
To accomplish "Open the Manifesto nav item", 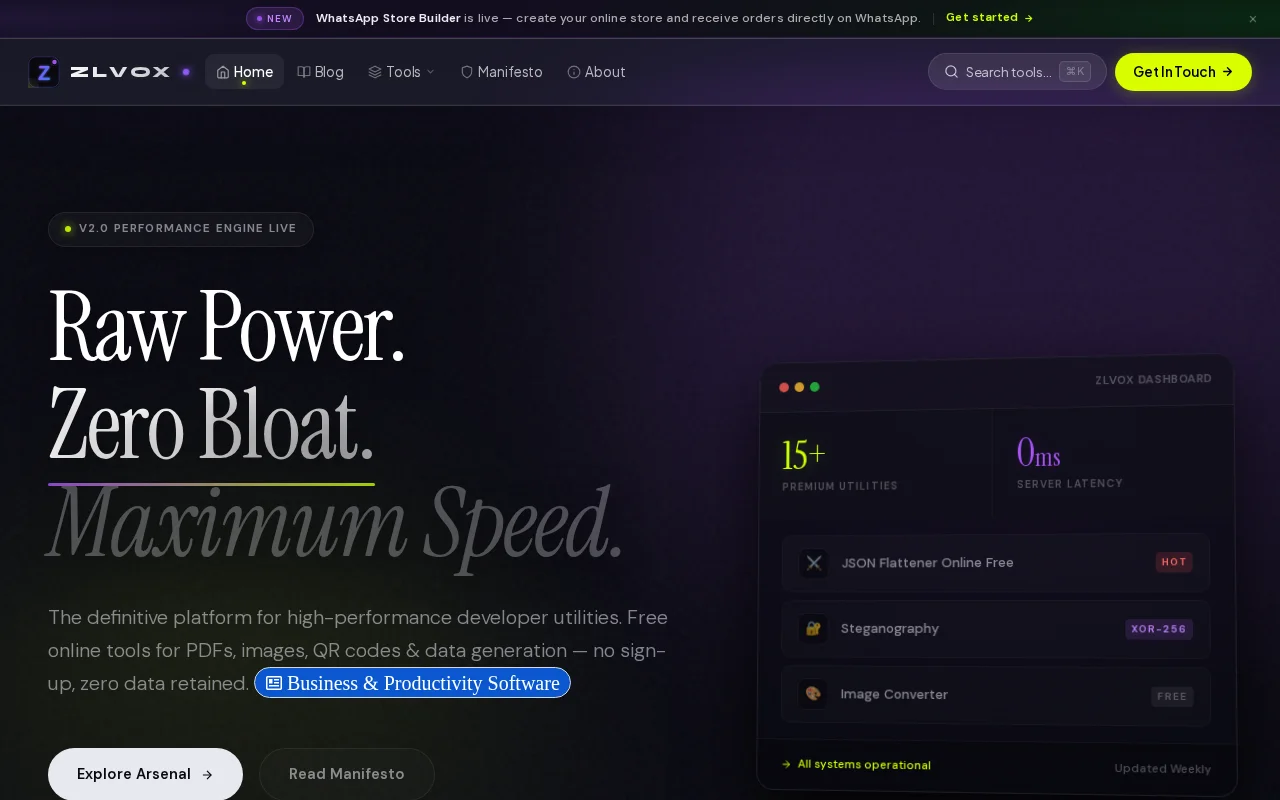I will coord(501,72).
